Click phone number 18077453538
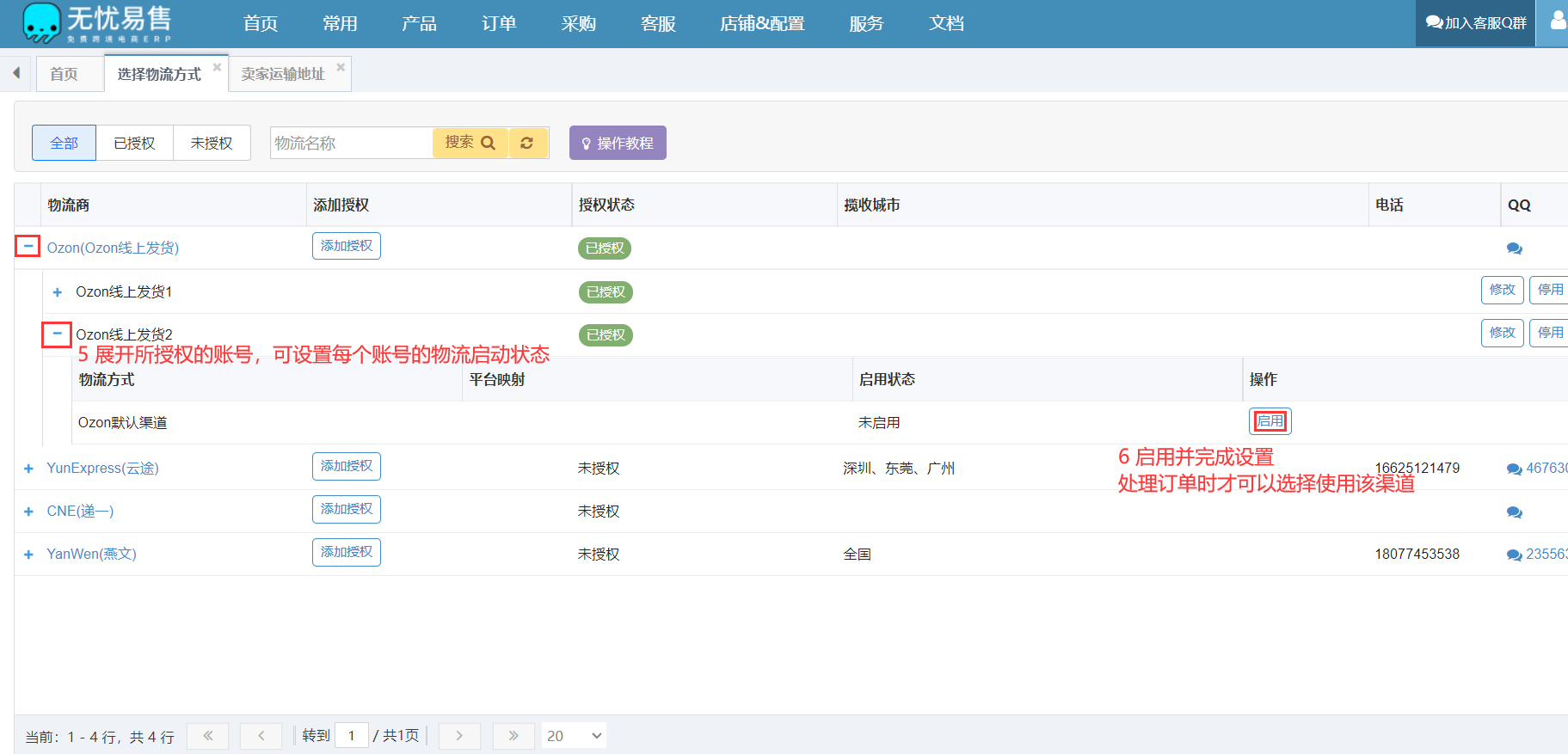Screen dimensions: 1568x754 (1417, 555)
